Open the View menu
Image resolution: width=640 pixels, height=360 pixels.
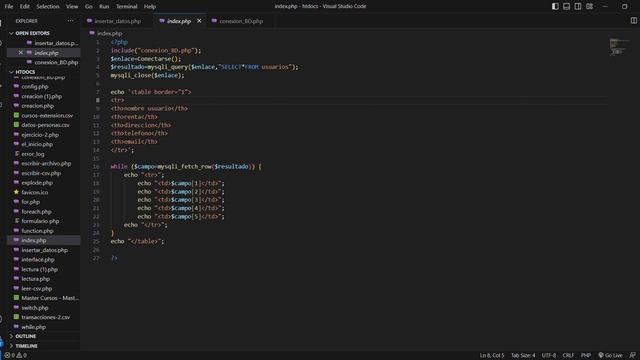pos(72,7)
